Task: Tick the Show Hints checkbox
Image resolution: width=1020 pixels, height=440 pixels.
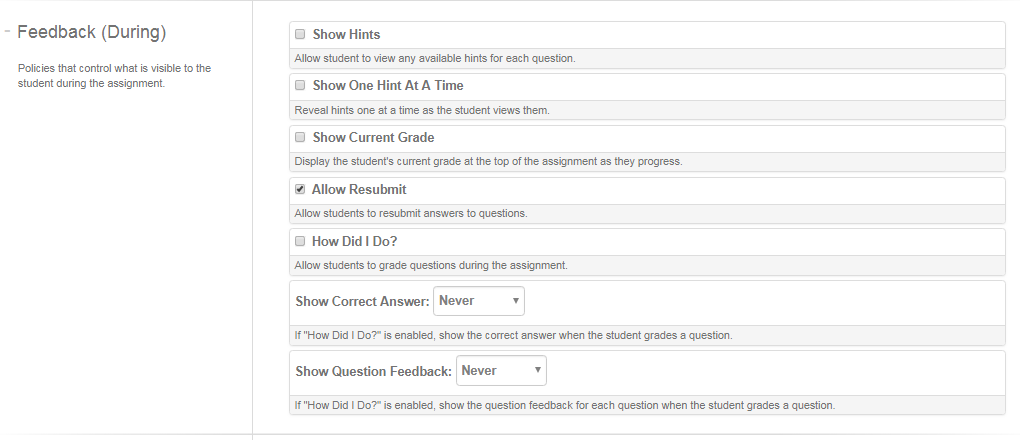Action: tap(300, 34)
